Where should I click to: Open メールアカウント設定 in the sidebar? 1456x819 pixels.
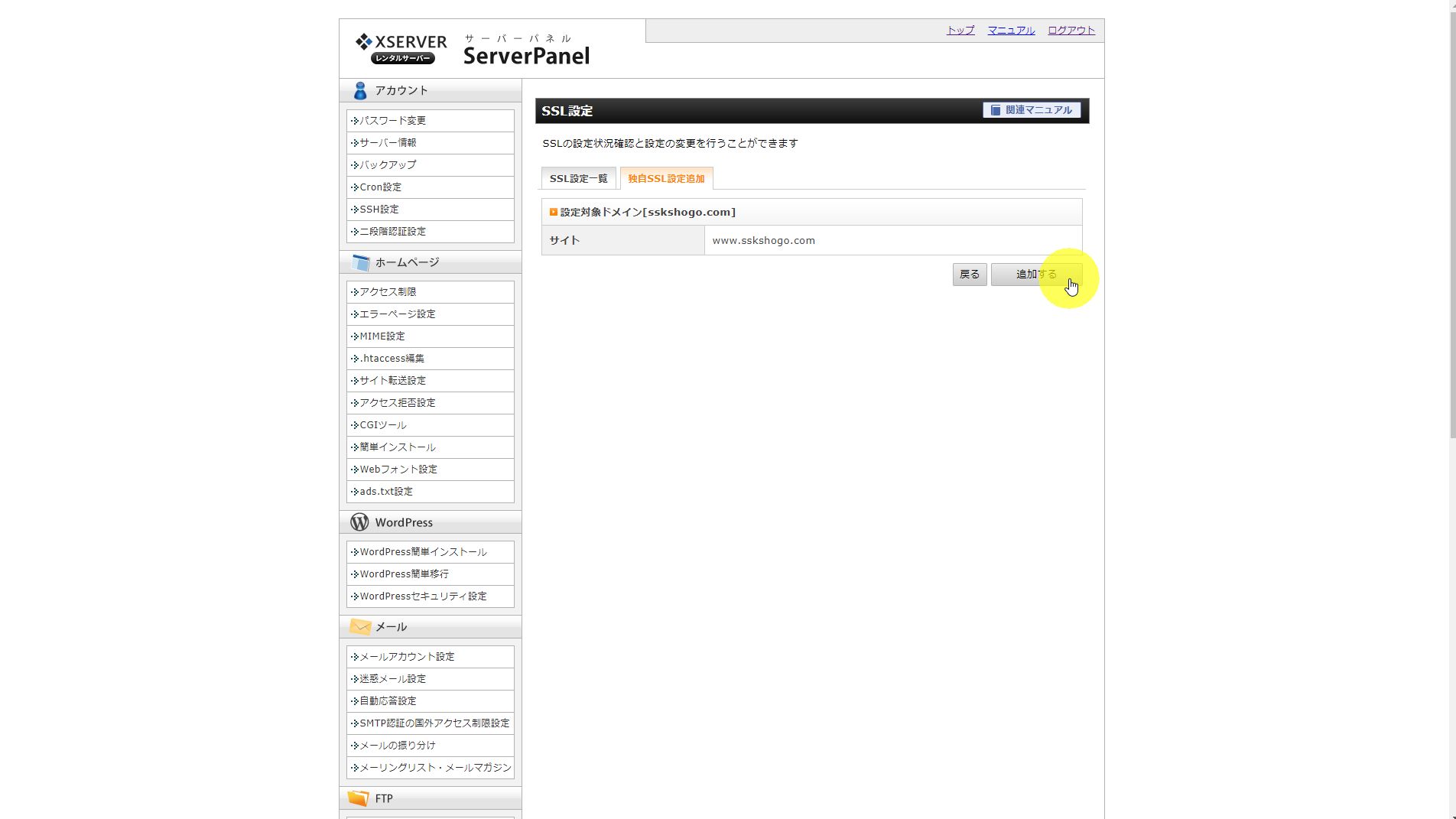407,657
